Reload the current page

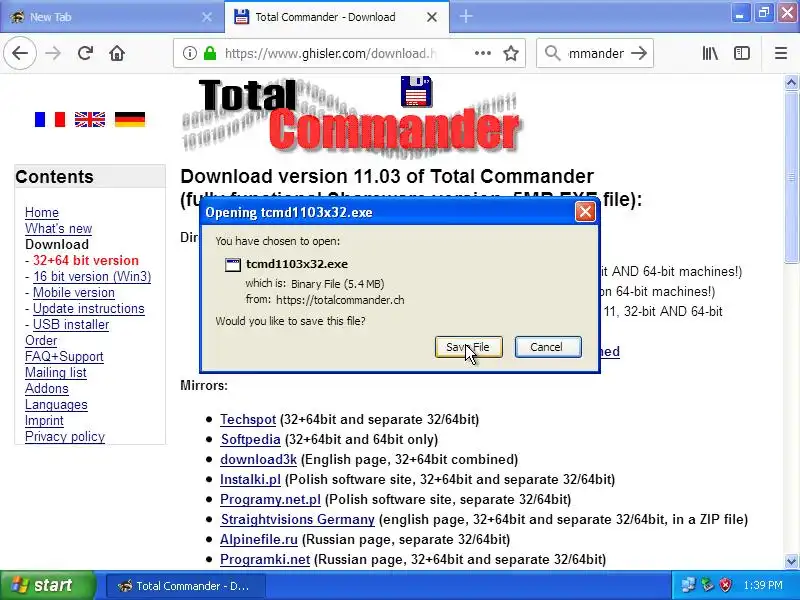click(x=85, y=53)
